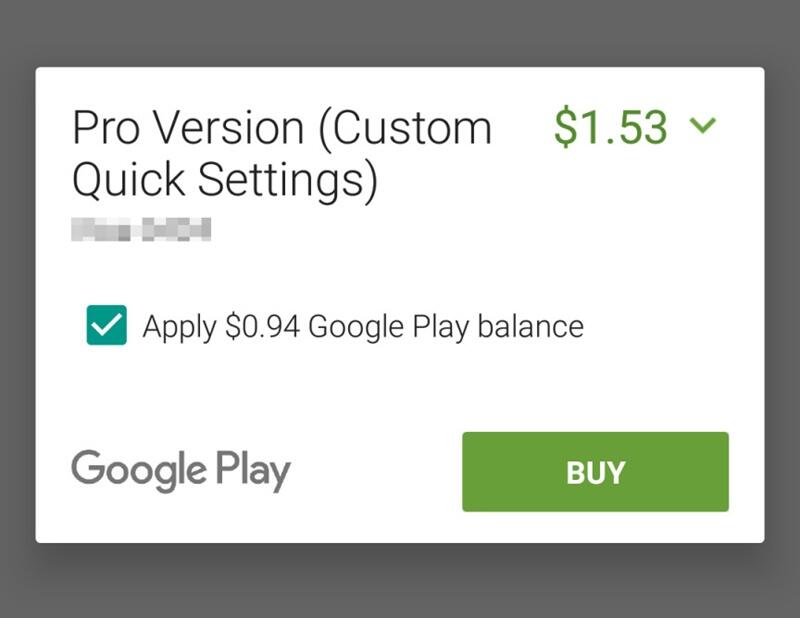The height and width of the screenshot is (618, 800).
Task: Tap the $1.53 price amount
Action: coord(611,127)
